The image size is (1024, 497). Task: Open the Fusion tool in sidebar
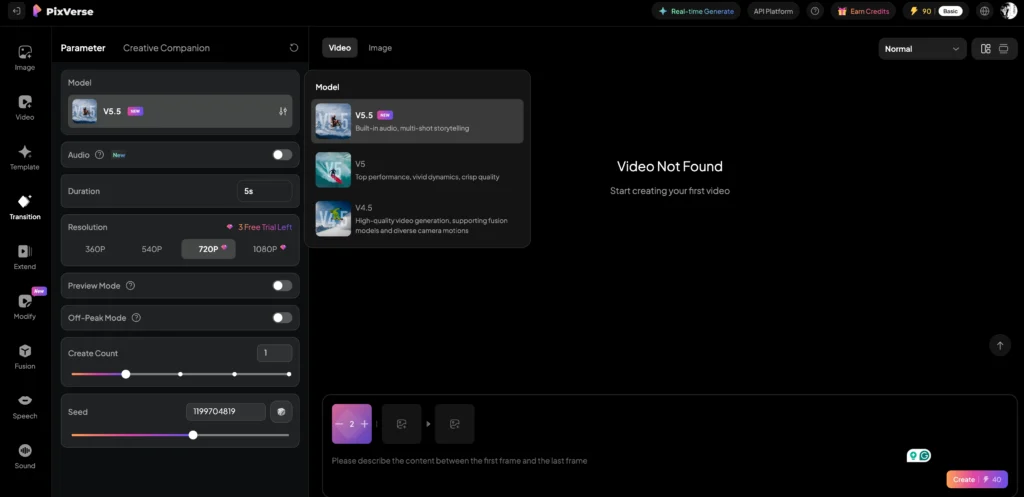tap(25, 357)
